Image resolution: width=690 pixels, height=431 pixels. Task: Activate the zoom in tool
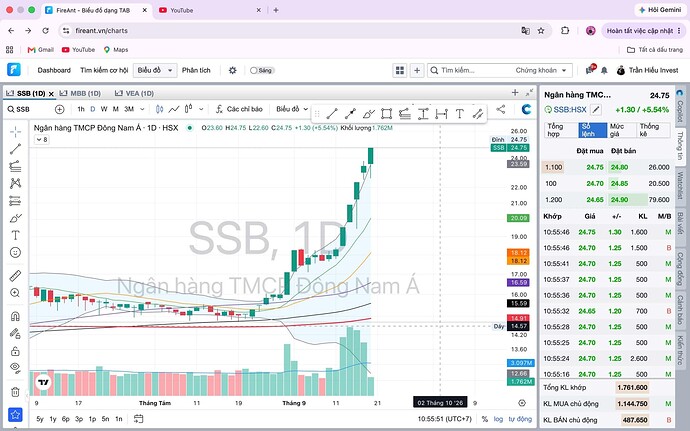coord(15,293)
